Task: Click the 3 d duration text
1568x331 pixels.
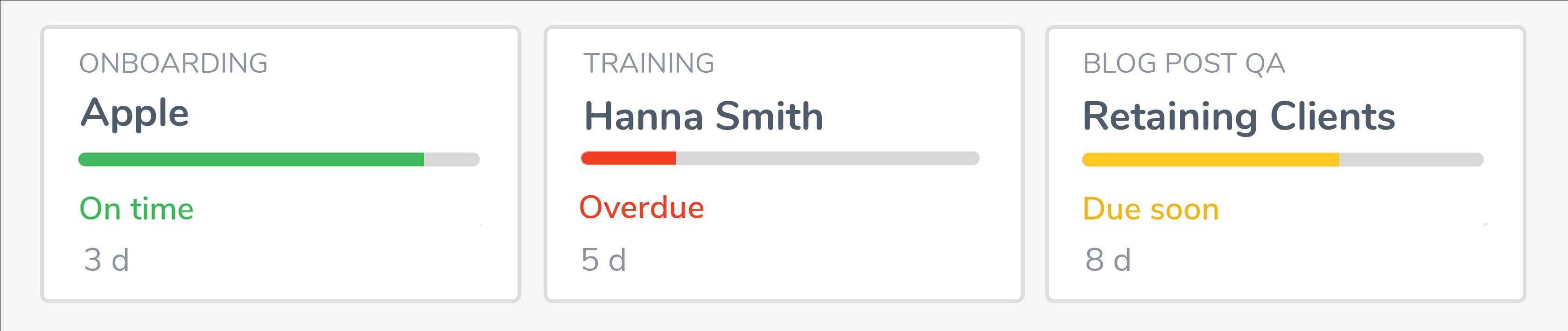Action: tap(106, 260)
